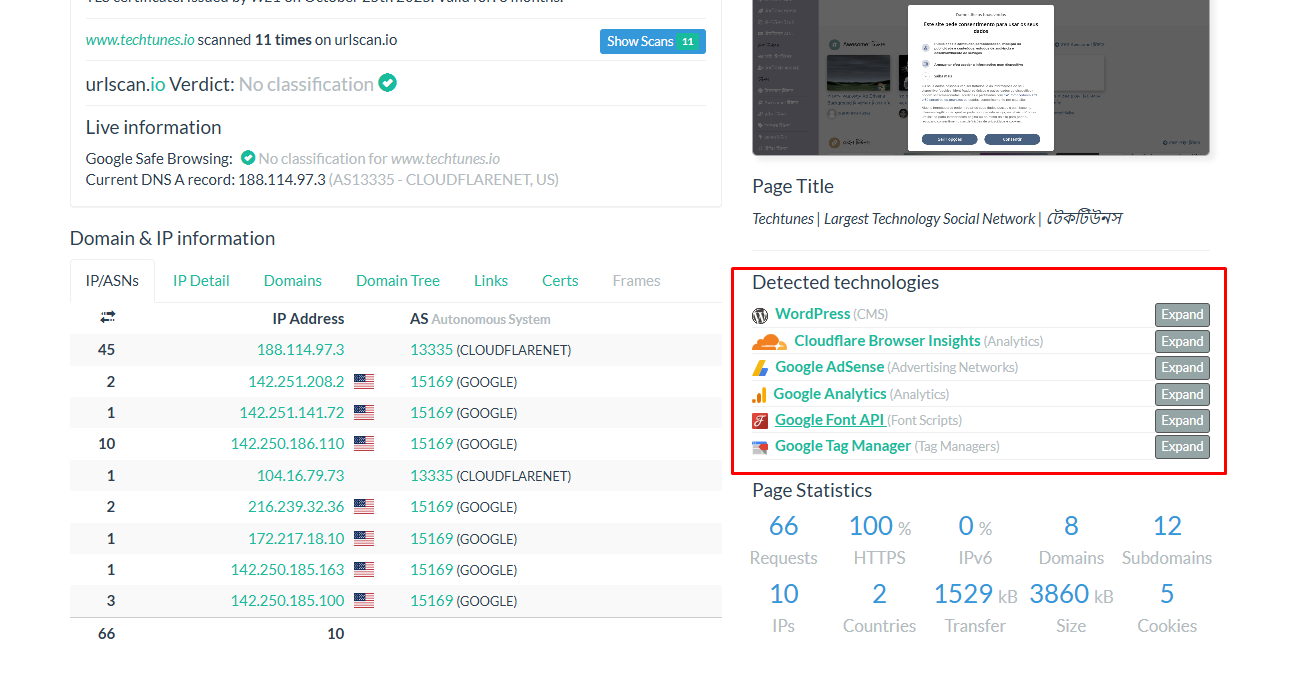
Task: Expand Google Font API details
Action: [1182, 421]
